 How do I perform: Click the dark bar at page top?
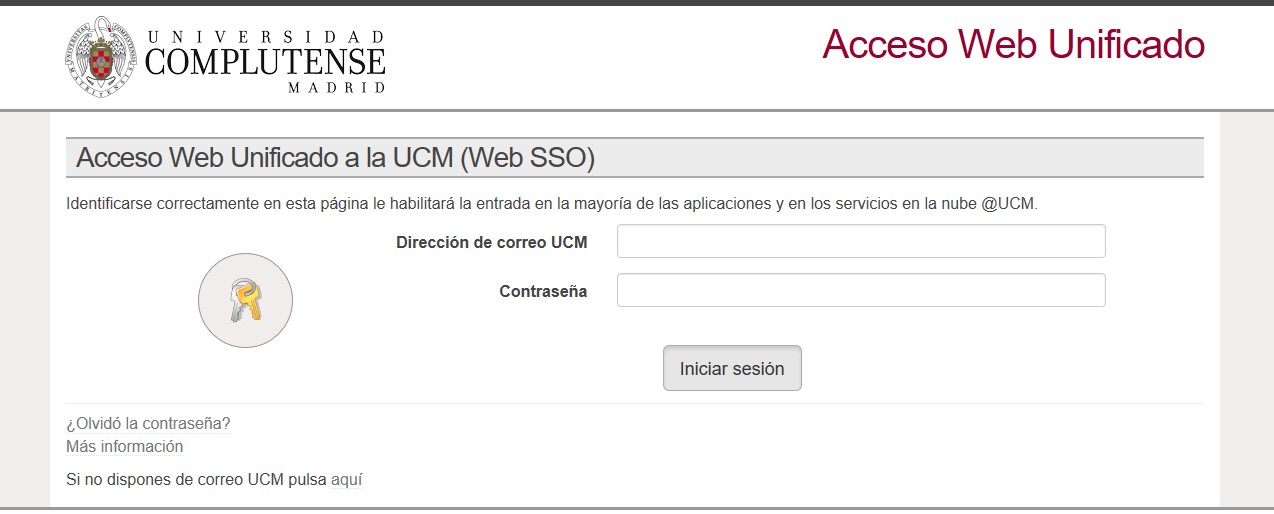tap(637, 3)
